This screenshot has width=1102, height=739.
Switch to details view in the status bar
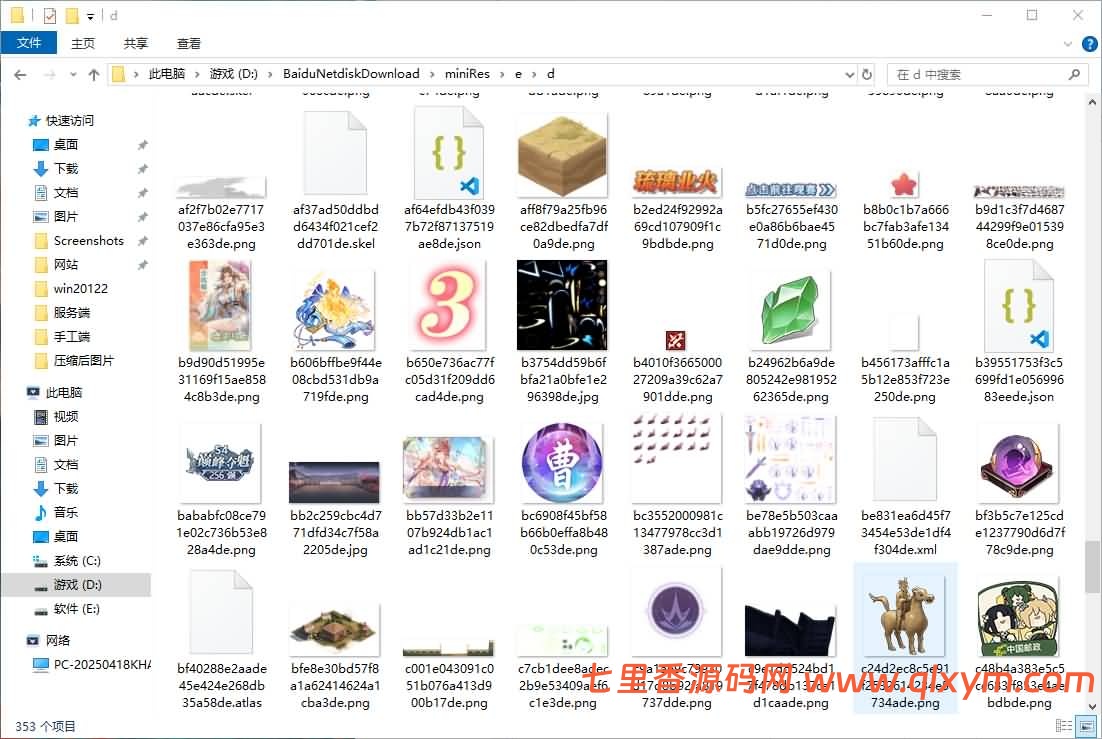click(x=1063, y=725)
